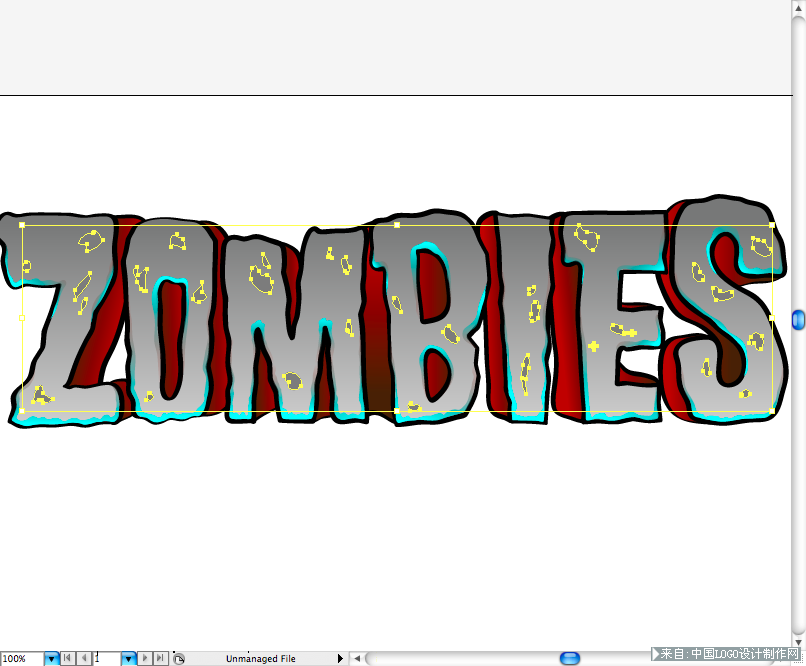Go to the next artboard

pyautogui.click(x=145, y=658)
